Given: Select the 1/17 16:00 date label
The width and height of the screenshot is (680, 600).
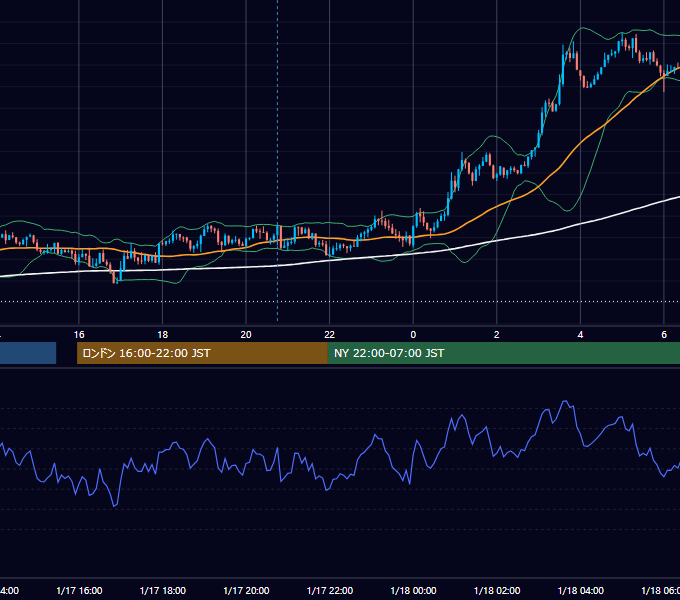Looking at the screenshot, I should [x=79, y=590].
